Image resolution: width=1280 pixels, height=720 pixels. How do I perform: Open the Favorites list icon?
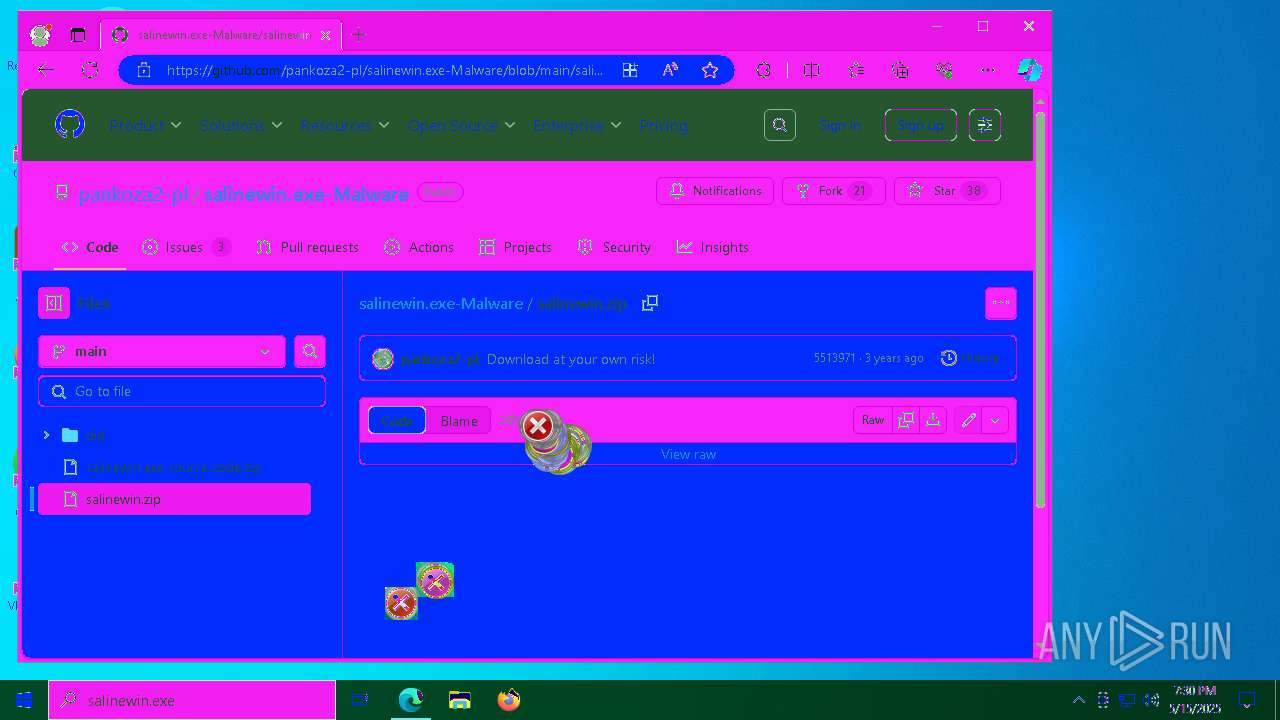(x=856, y=70)
